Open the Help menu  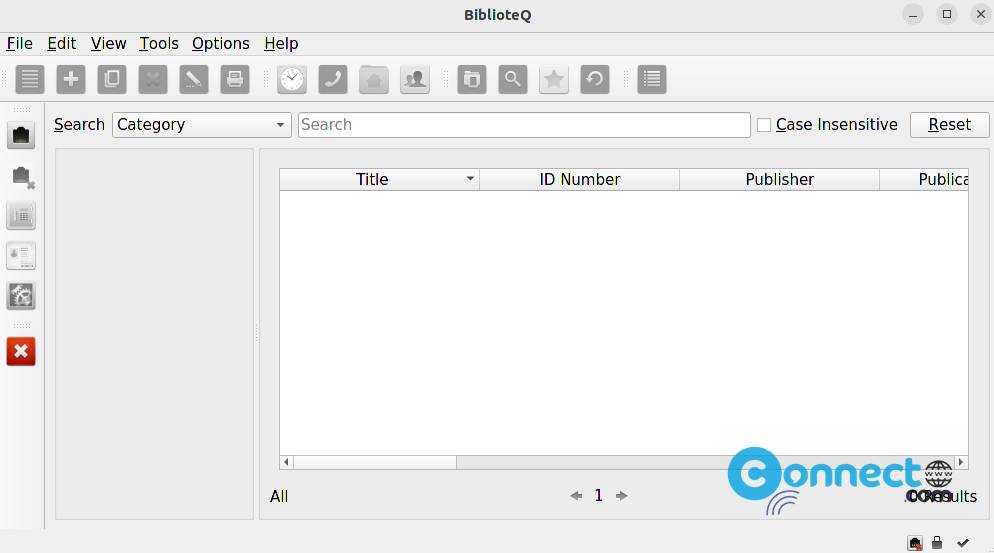[x=281, y=44]
